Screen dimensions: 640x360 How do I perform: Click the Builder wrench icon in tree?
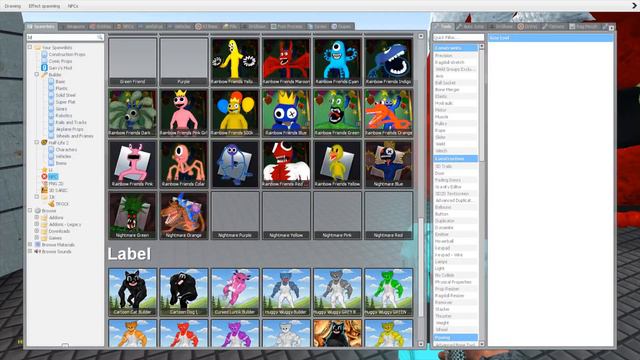[x=44, y=75]
